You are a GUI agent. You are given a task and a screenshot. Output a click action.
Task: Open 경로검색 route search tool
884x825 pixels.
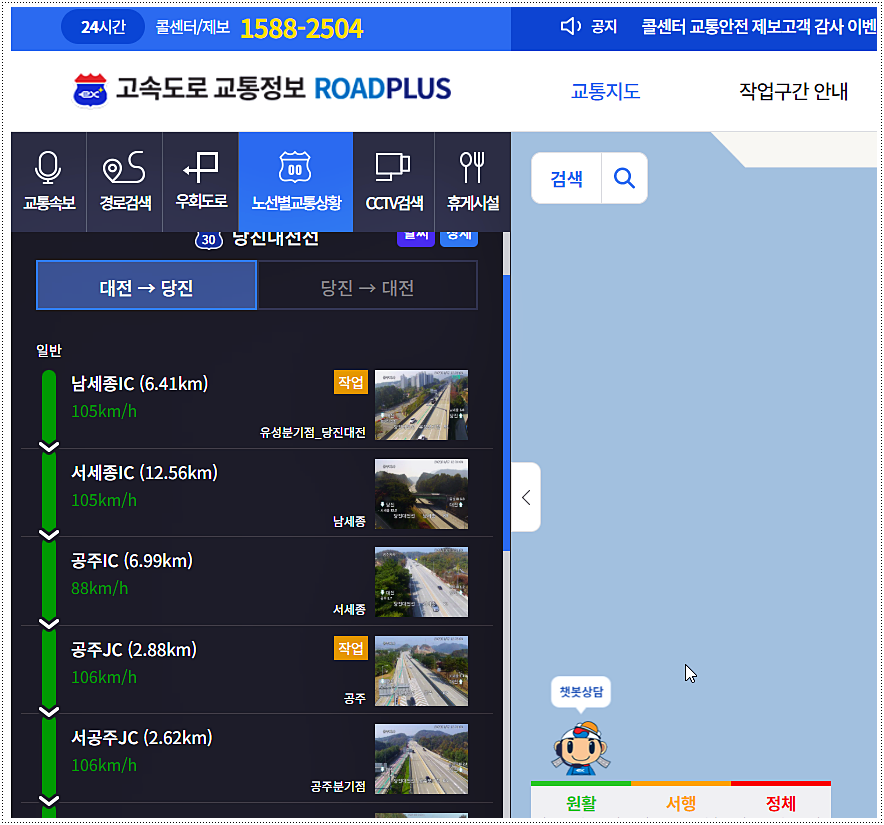(123, 181)
